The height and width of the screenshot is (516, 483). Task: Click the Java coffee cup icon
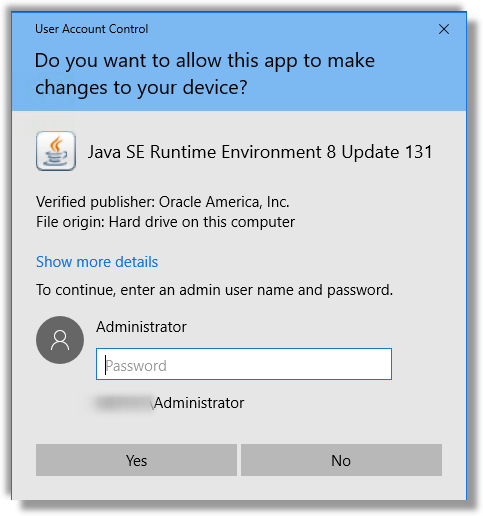[56, 151]
